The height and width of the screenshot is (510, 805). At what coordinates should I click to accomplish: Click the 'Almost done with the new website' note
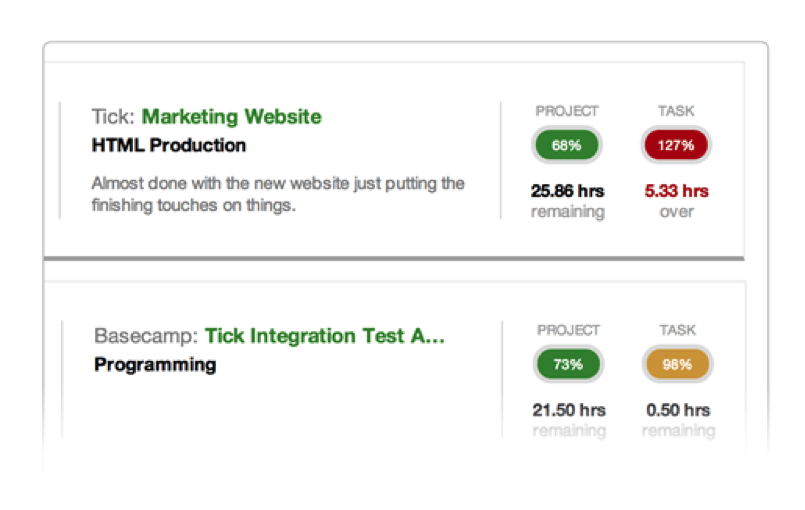click(x=278, y=194)
